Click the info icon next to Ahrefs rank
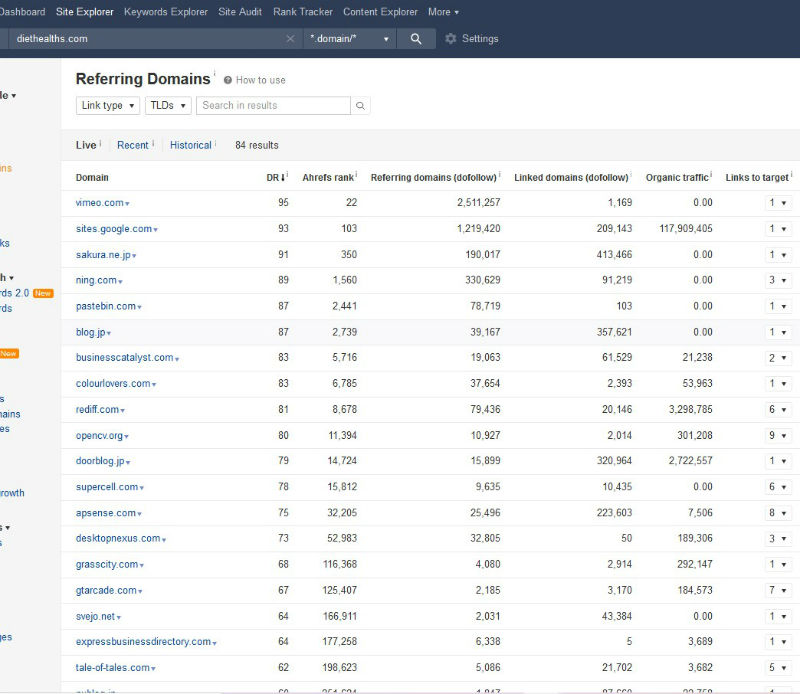Viewport: 800px width, 694px height. pyautogui.click(x=357, y=176)
